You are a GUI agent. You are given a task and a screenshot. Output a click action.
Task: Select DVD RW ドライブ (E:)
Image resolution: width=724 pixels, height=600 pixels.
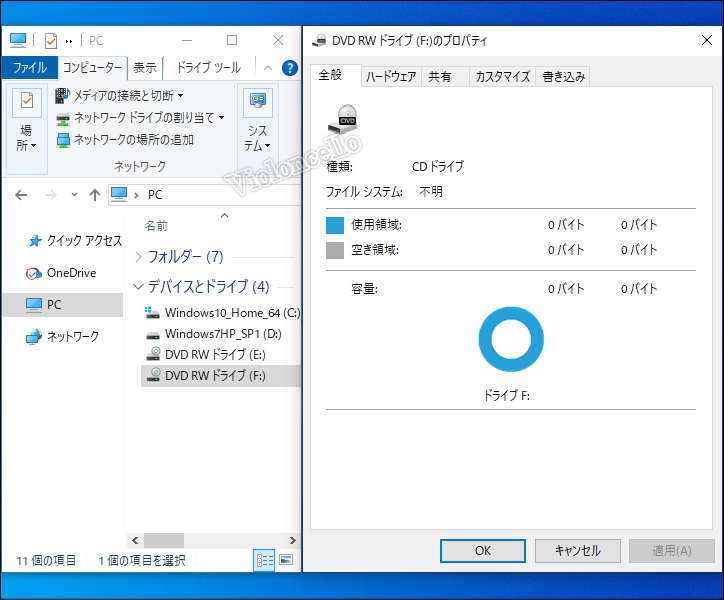(x=205, y=355)
